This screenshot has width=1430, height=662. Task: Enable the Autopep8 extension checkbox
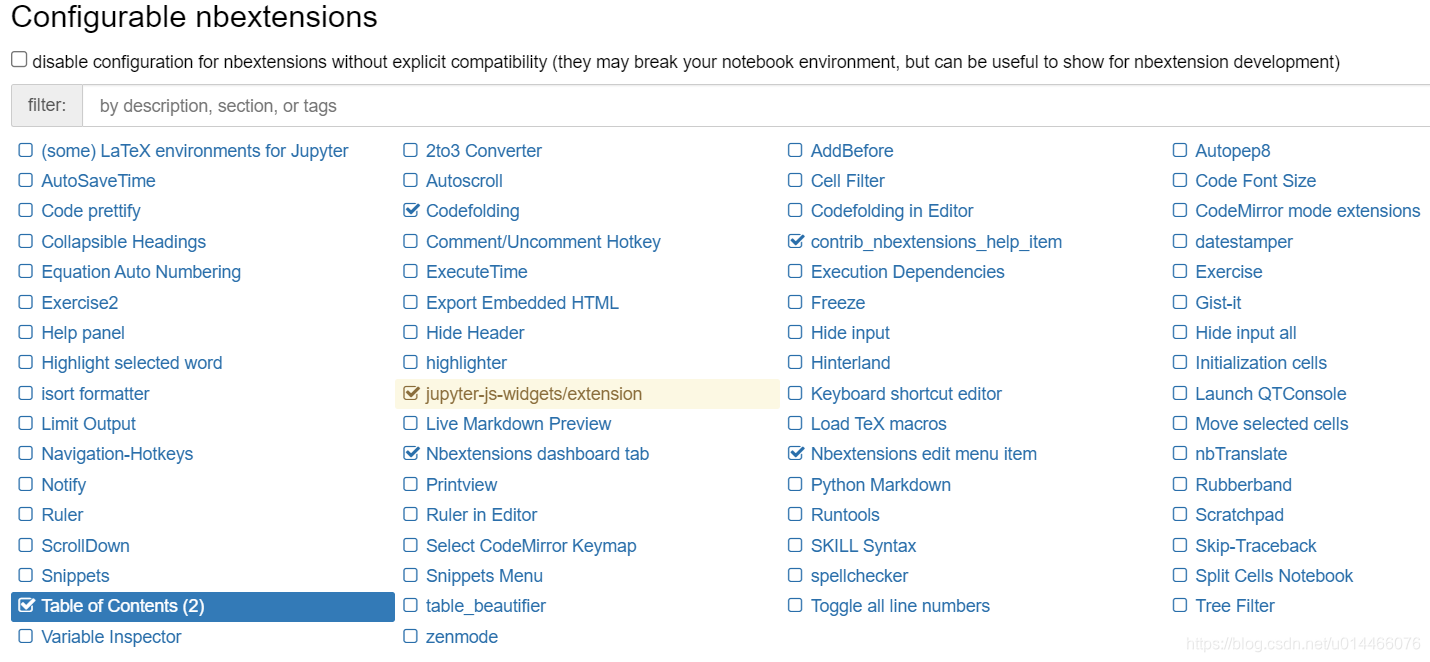point(1180,150)
